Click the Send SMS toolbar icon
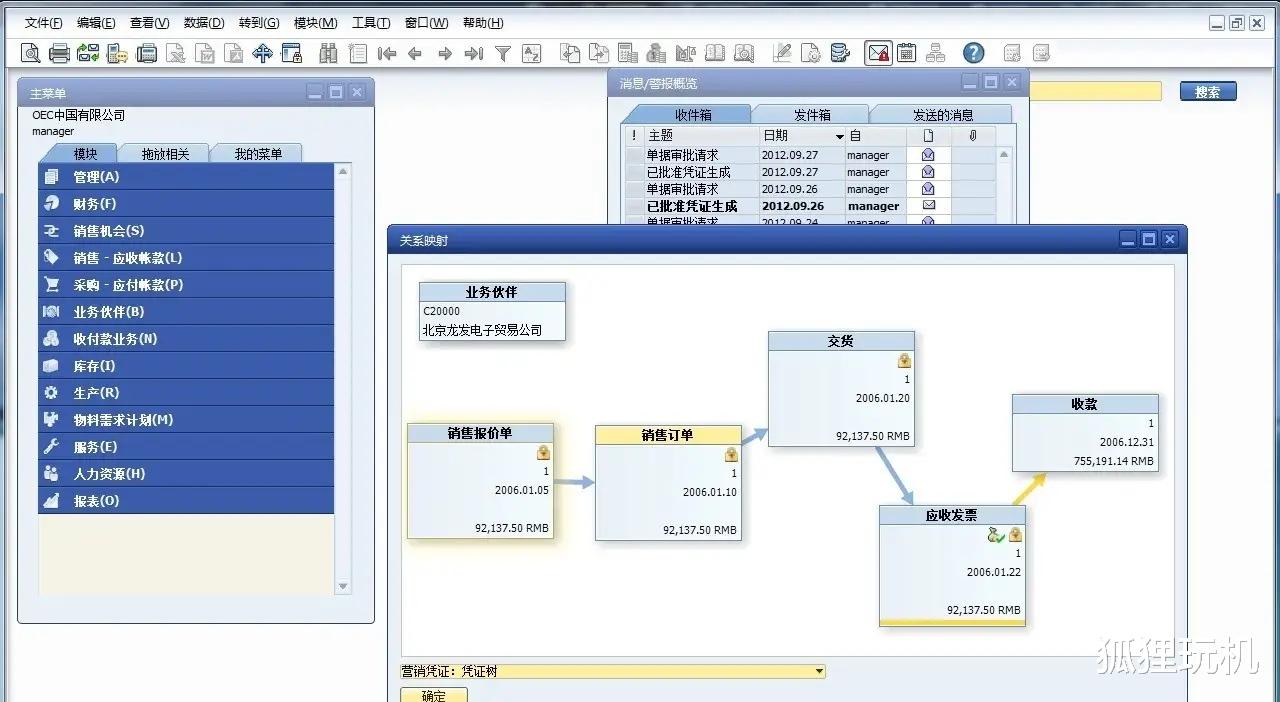 117,53
